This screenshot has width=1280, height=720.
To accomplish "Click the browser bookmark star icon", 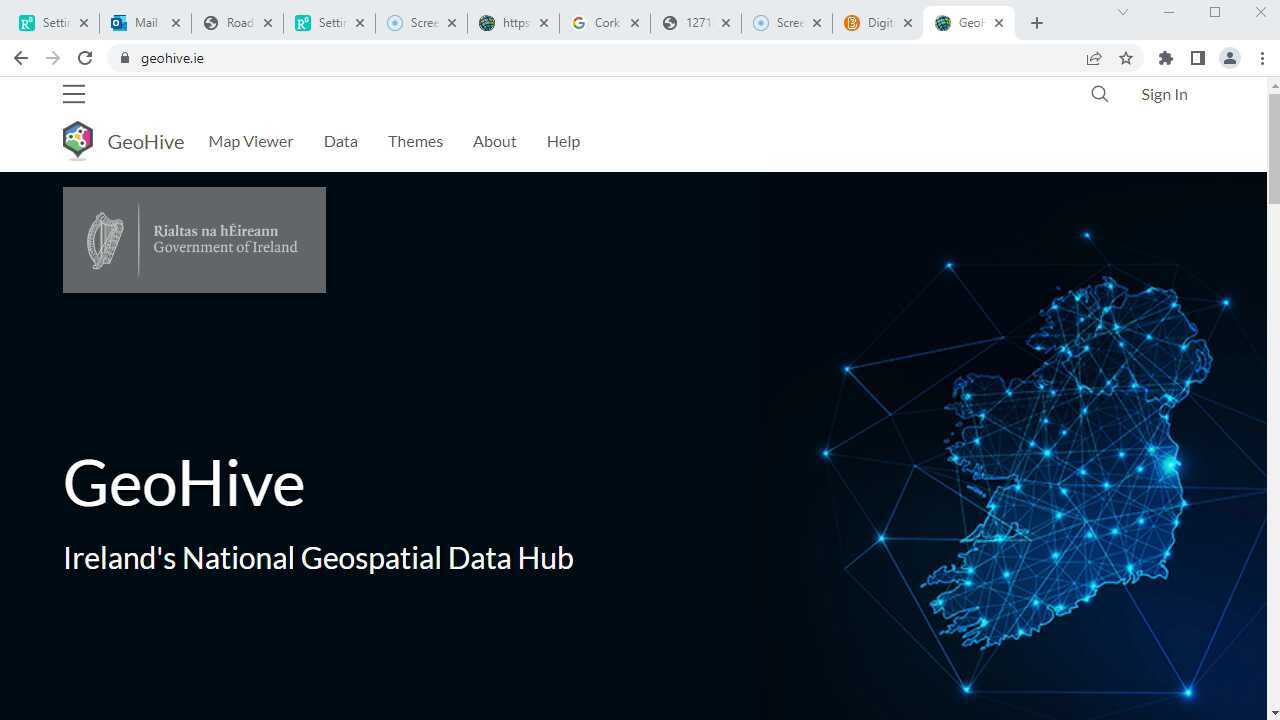I will pyautogui.click(x=1126, y=58).
